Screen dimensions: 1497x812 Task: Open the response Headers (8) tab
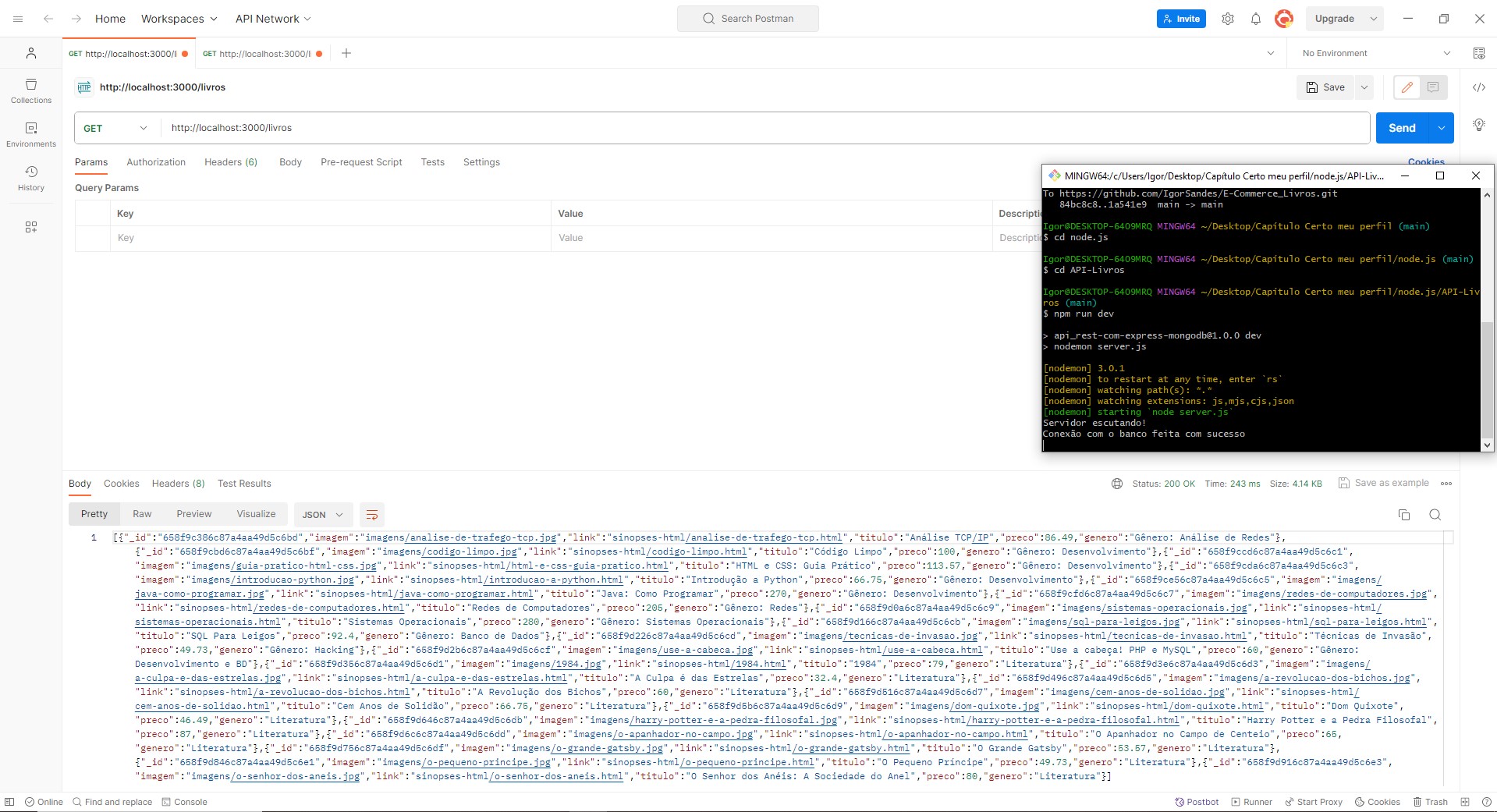pos(178,484)
